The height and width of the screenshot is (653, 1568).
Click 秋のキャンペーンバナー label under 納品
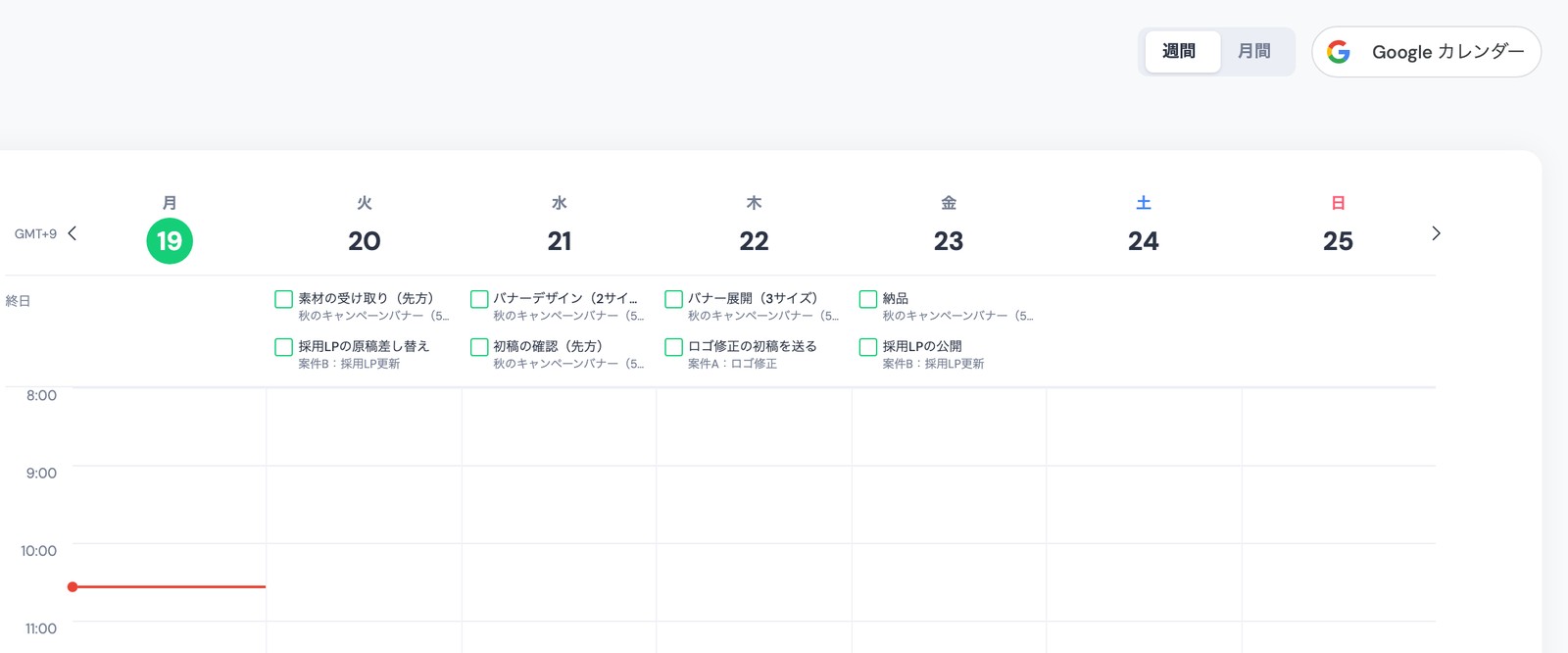(957, 316)
